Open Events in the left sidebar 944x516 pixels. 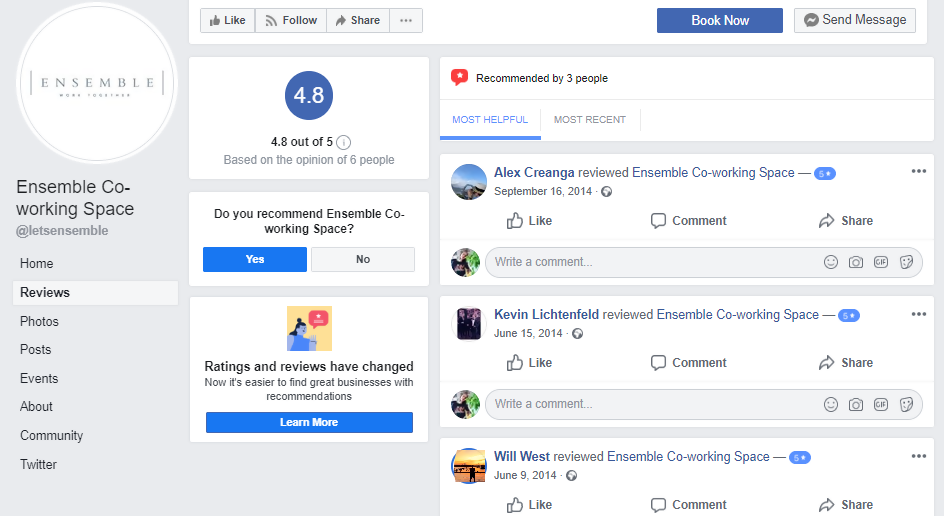coord(39,379)
